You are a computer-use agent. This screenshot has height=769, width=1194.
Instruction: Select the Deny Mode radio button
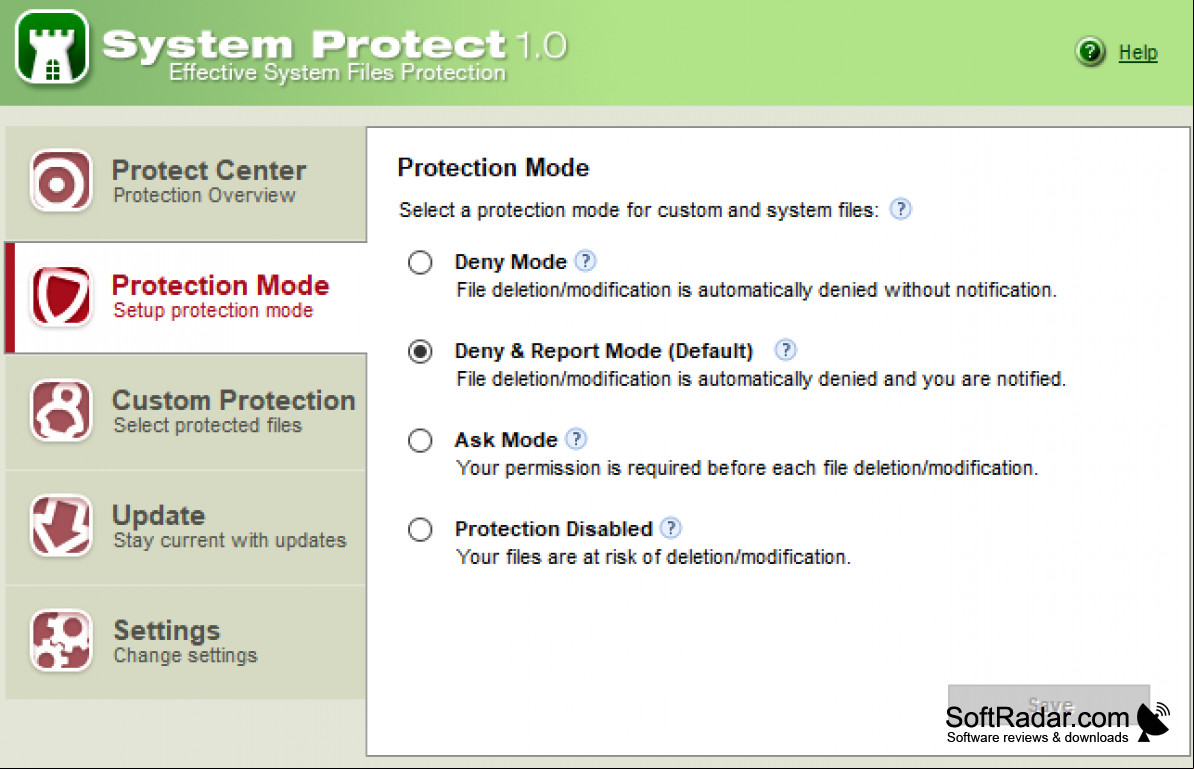click(x=420, y=263)
